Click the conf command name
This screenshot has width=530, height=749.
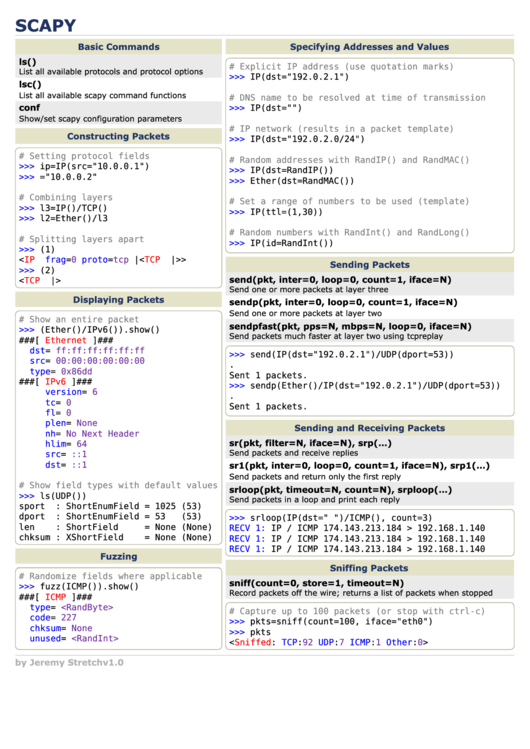[30, 108]
